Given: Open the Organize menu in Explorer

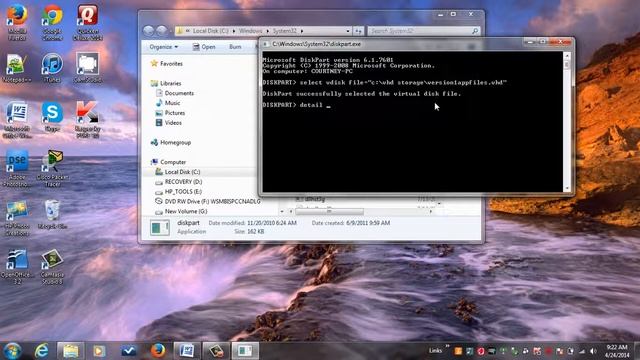Looking at the screenshot, I should pyautogui.click(x=164, y=47).
